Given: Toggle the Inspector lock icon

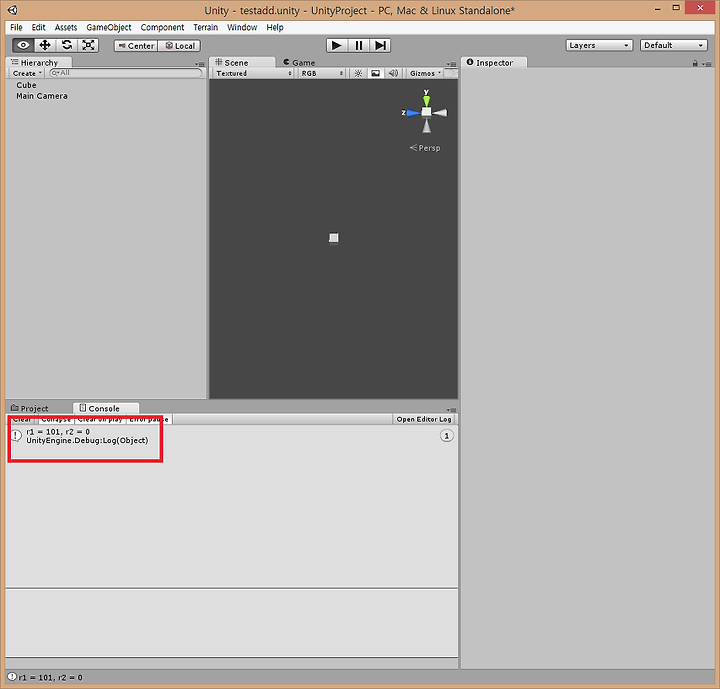Looking at the screenshot, I should tap(695, 63).
